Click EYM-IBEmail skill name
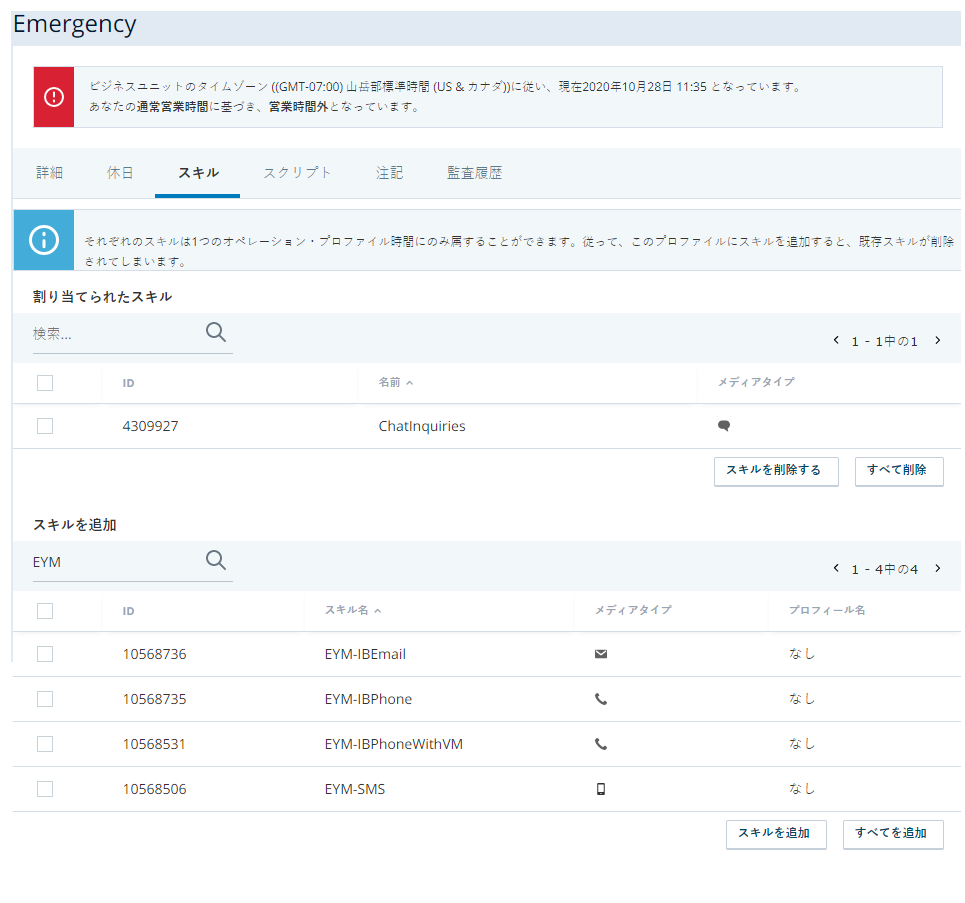965x903 pixels. (365, 654)
